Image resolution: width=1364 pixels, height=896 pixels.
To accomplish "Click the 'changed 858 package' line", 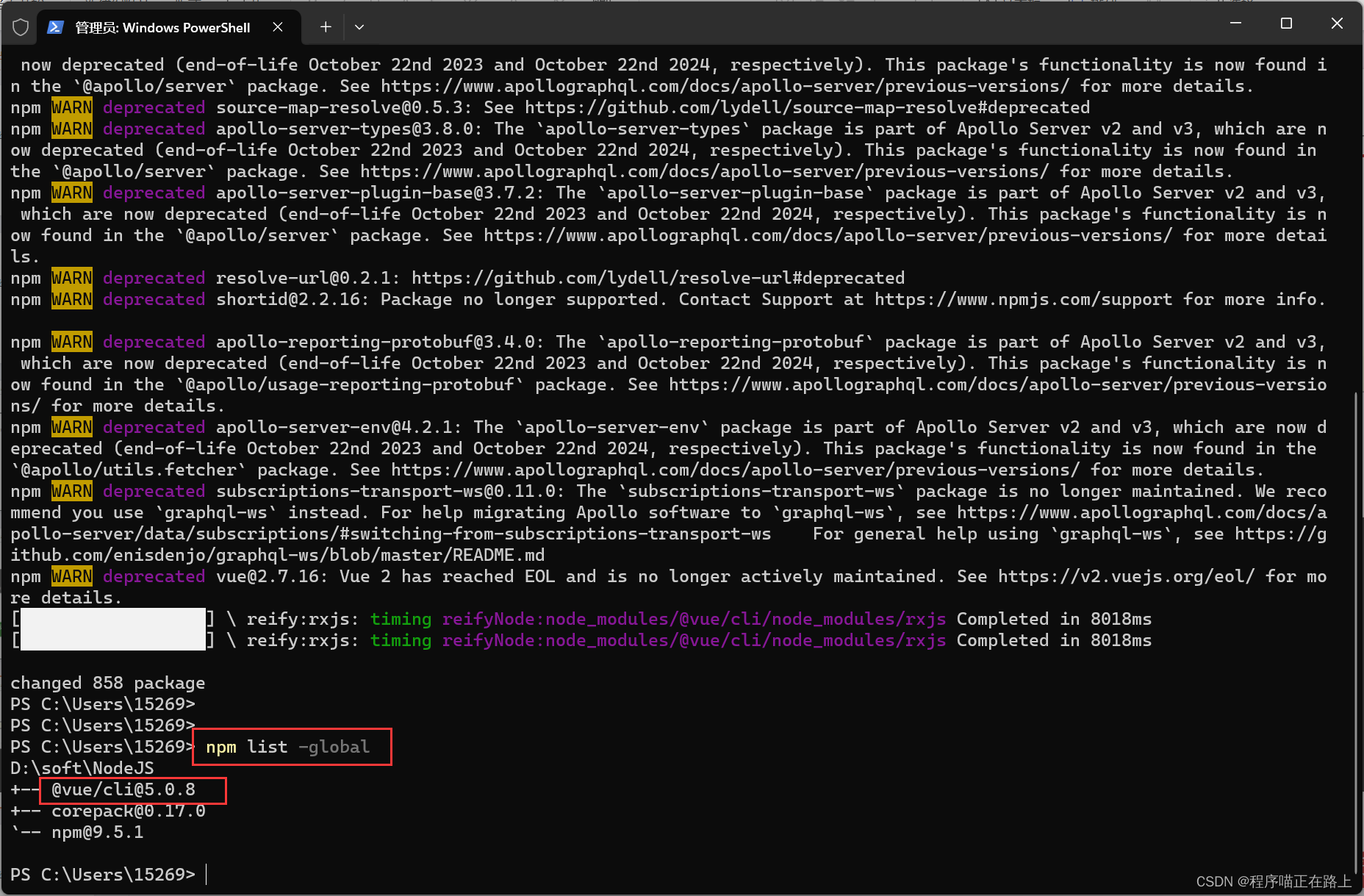I will click(108, 683).
